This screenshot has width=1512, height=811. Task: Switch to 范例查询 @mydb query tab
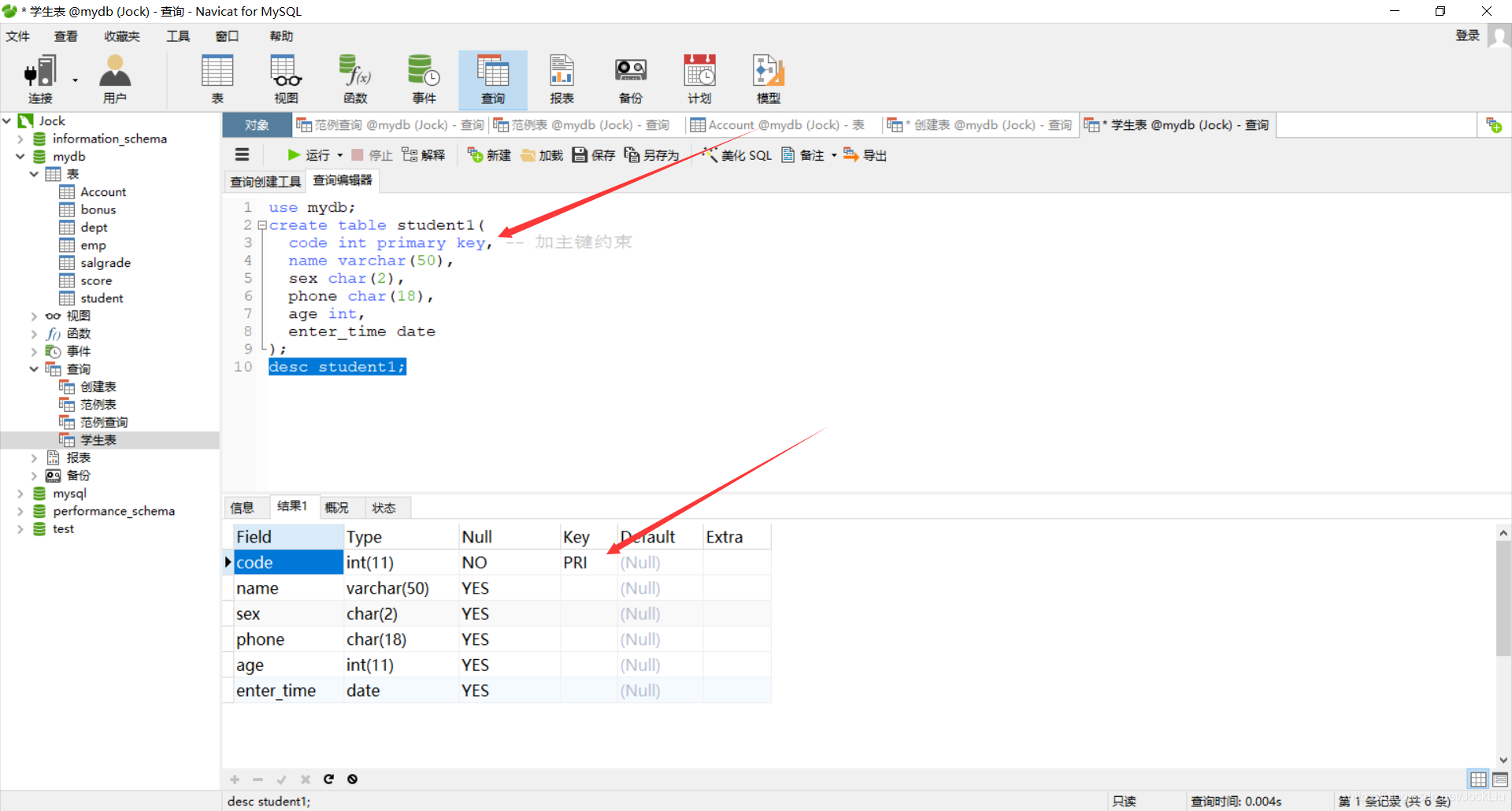(391, 125)
